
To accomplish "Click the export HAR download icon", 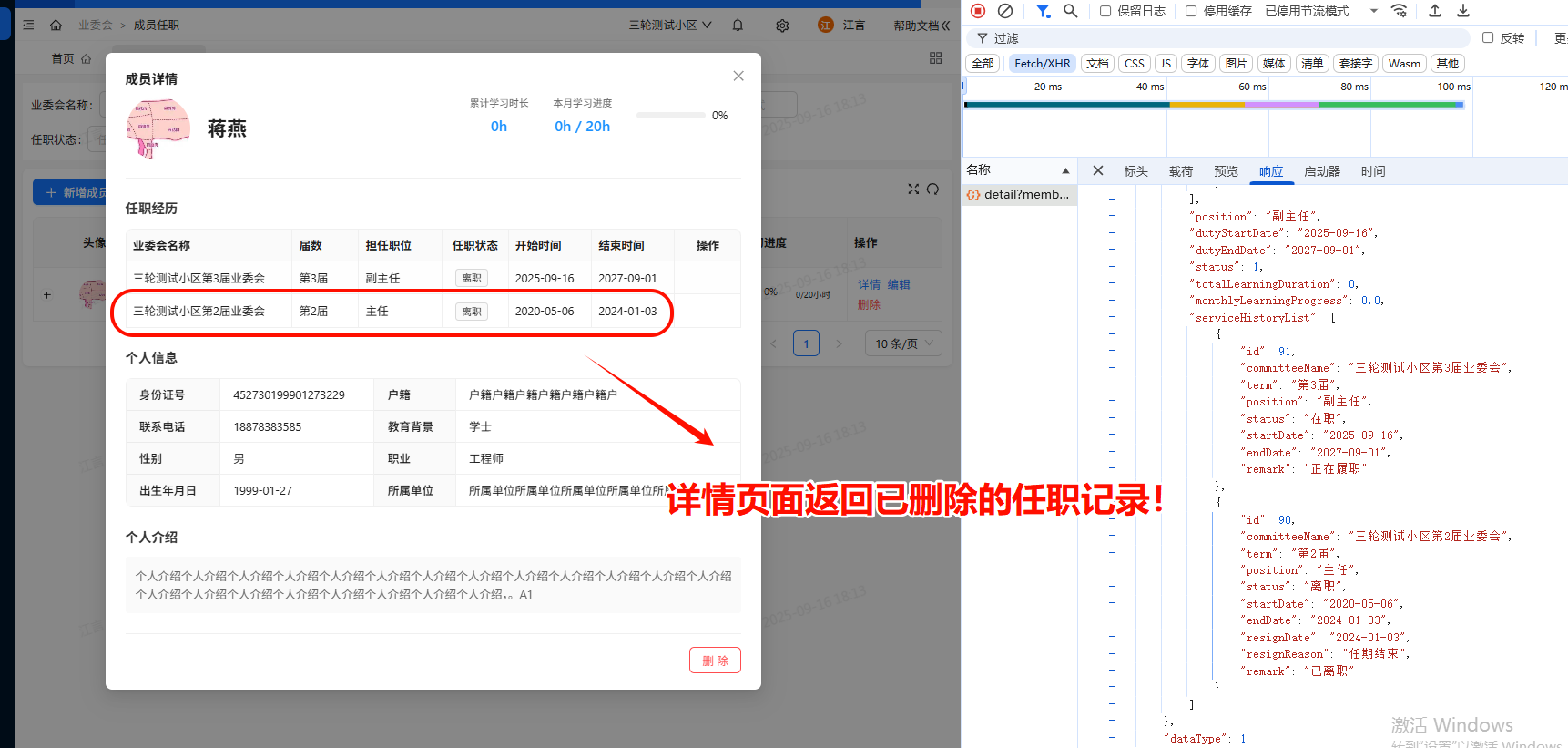I will (1463, 11).
